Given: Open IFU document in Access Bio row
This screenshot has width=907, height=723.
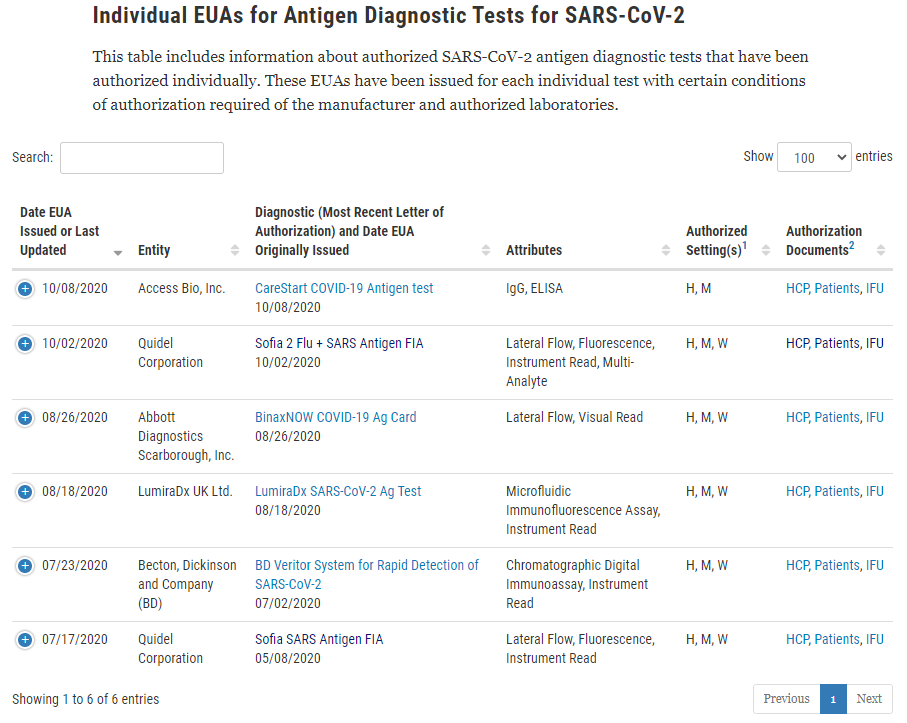Looking at the screenshot, I should 875,288.
